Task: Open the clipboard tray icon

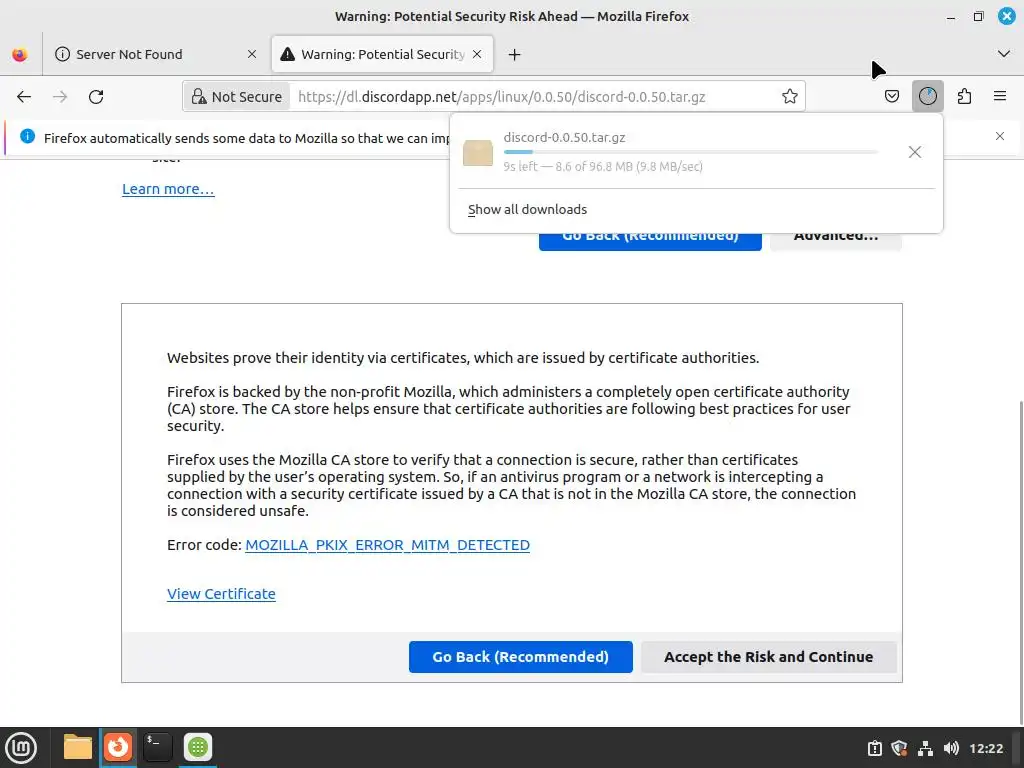Action: pos(874,748)
